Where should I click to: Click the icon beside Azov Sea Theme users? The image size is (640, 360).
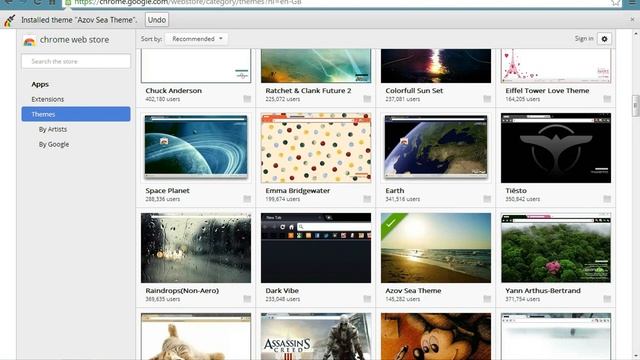pos(487,299)
